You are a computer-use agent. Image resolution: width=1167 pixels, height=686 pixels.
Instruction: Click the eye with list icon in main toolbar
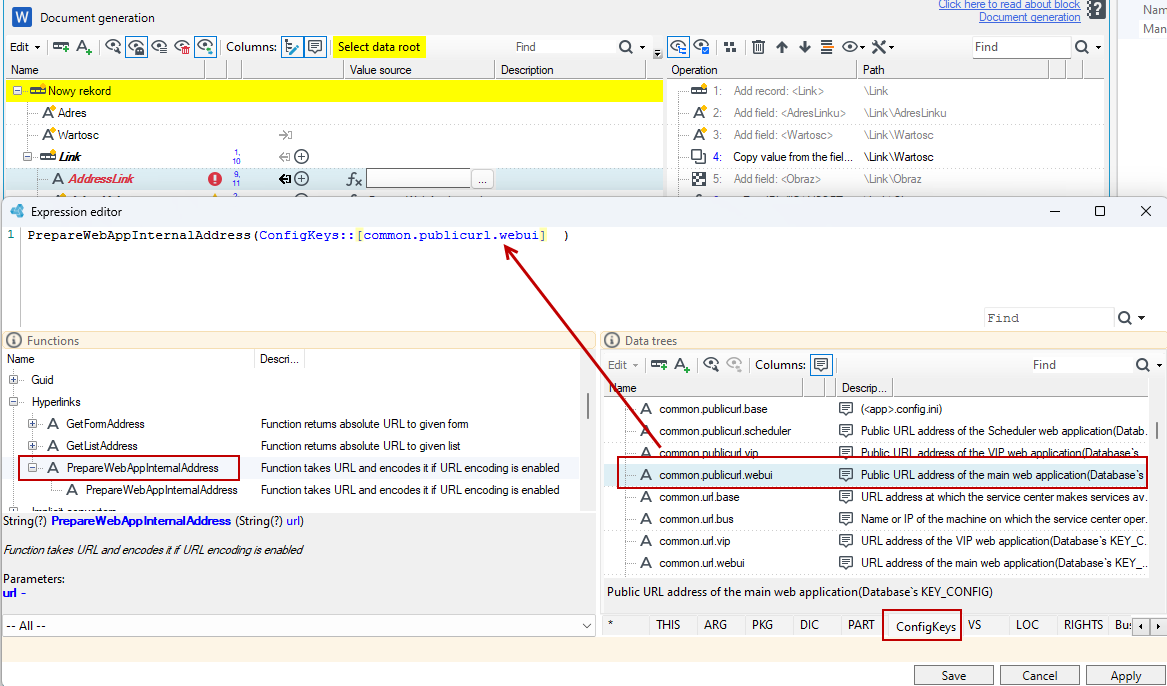[x=159, y=47]
